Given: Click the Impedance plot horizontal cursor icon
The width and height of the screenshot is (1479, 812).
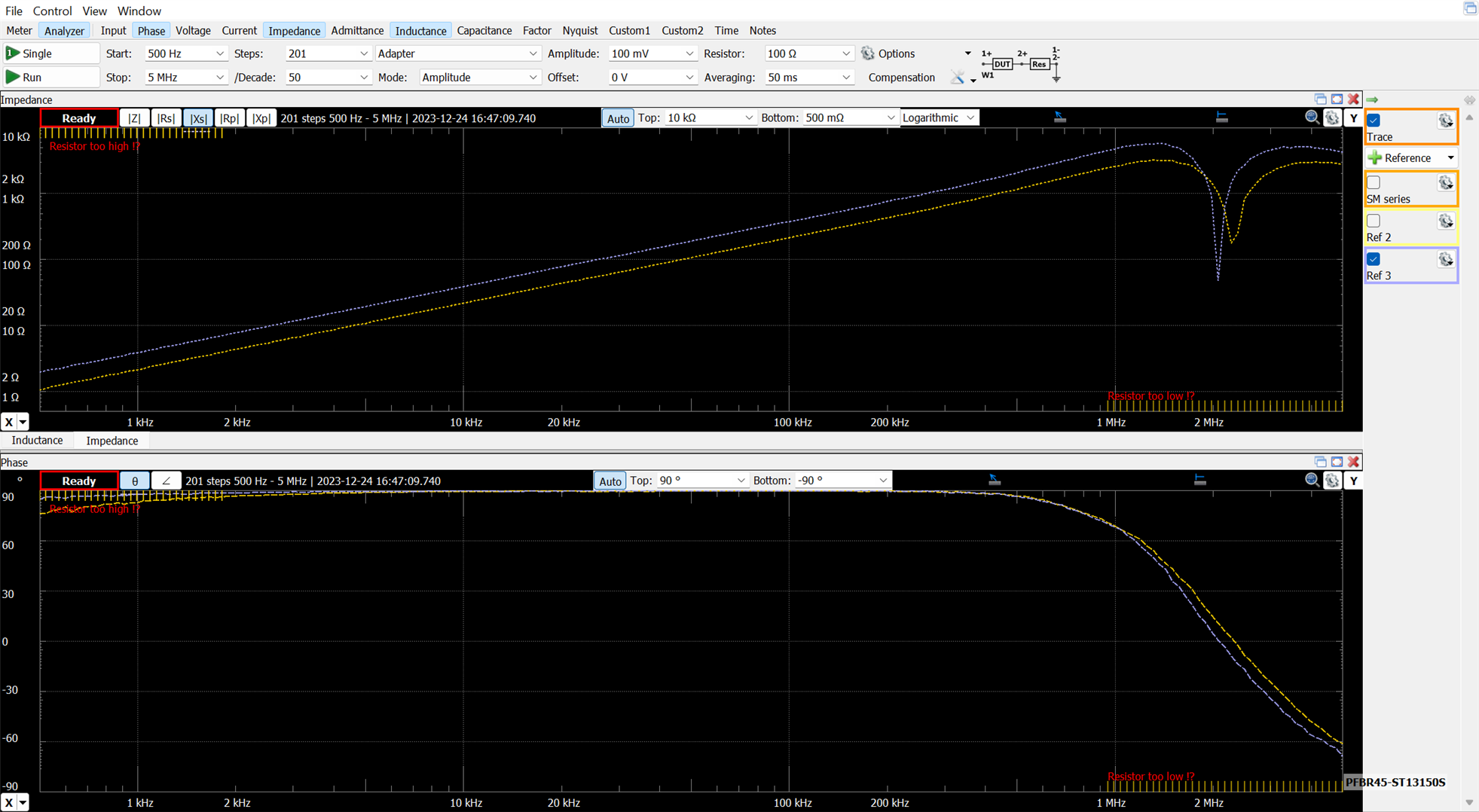Looking at the screenshot, I should click(x=1221, y=117).
